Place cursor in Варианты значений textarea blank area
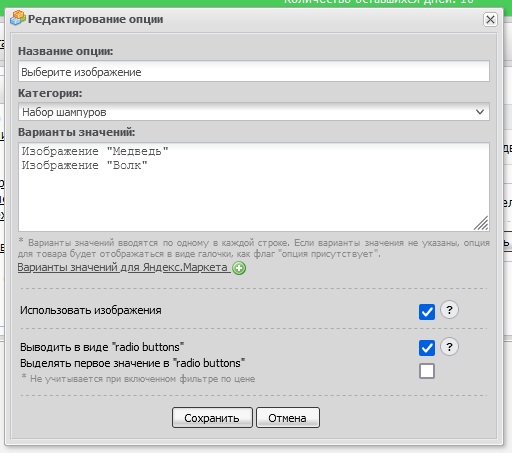Image resolution: width=512 pixels, height=453 pixels. pyautogui.click(x=254, y=200)
